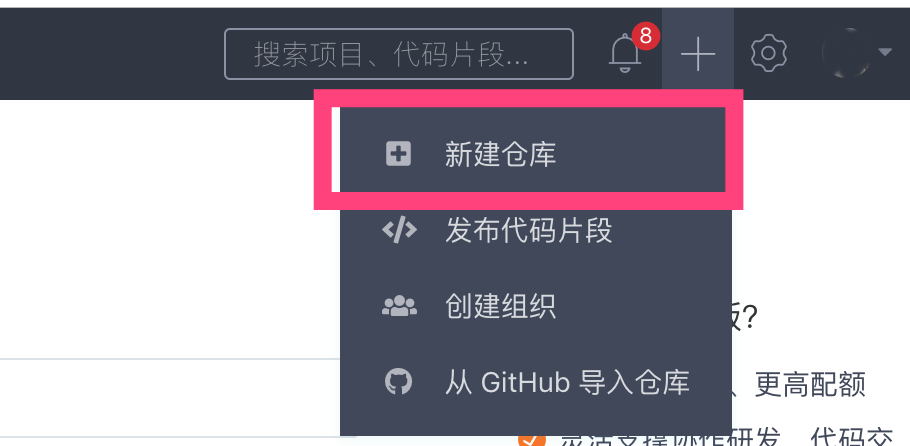Click the plus-square icon beside 新建仓库

point(399,154)
